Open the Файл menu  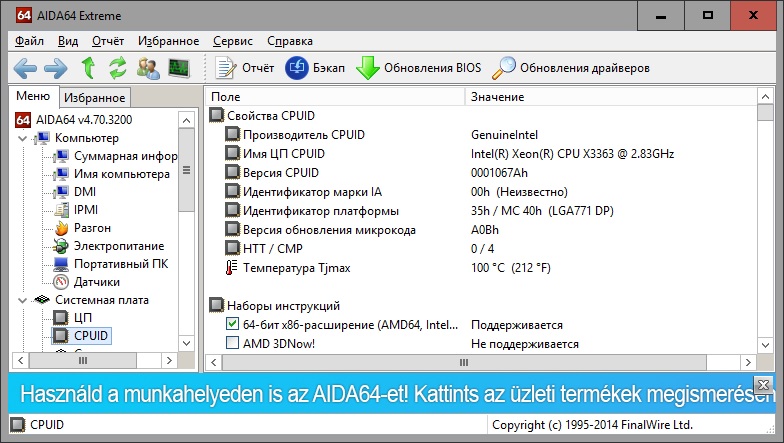tap(30, 41)
